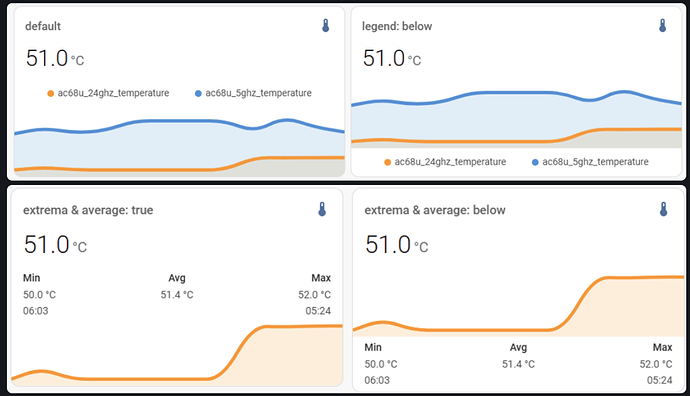Click thermometer icon on legend: below card
Image resolution: width=690 pixels, height=396 pixels.
coord(663,26)
